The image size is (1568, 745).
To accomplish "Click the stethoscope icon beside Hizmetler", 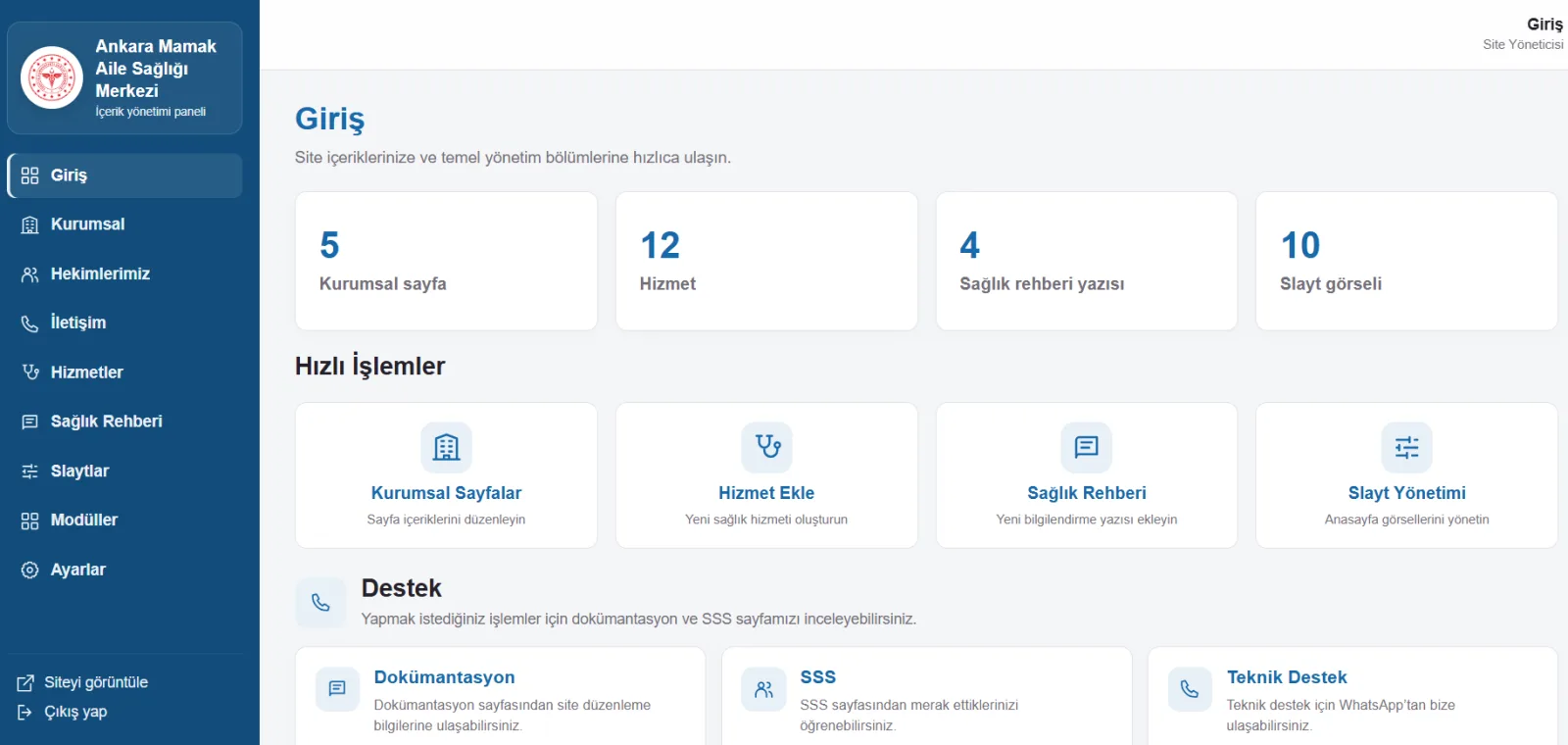I will 30,372.
